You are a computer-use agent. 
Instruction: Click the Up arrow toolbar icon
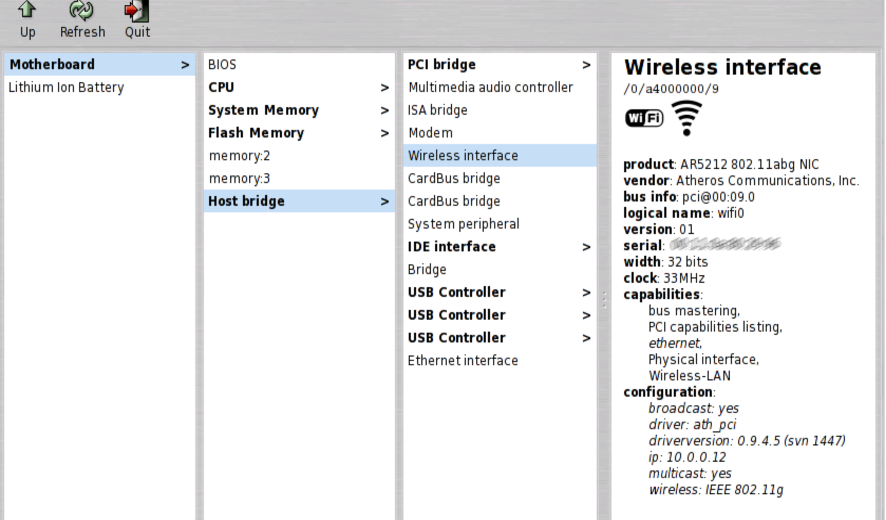pyautogui.click(x=27, y=12)
